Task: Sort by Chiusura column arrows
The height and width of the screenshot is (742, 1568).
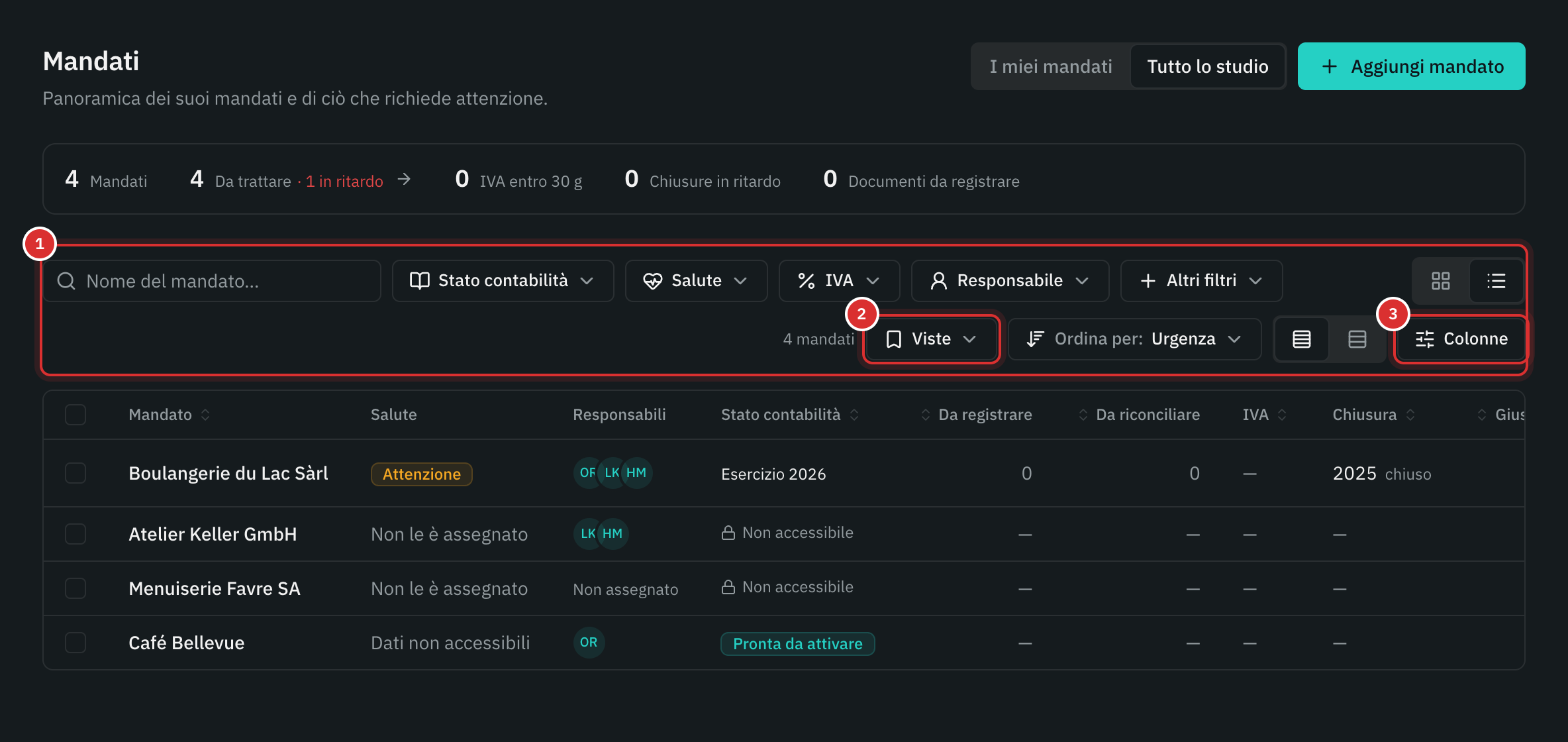Action: 1410,415
